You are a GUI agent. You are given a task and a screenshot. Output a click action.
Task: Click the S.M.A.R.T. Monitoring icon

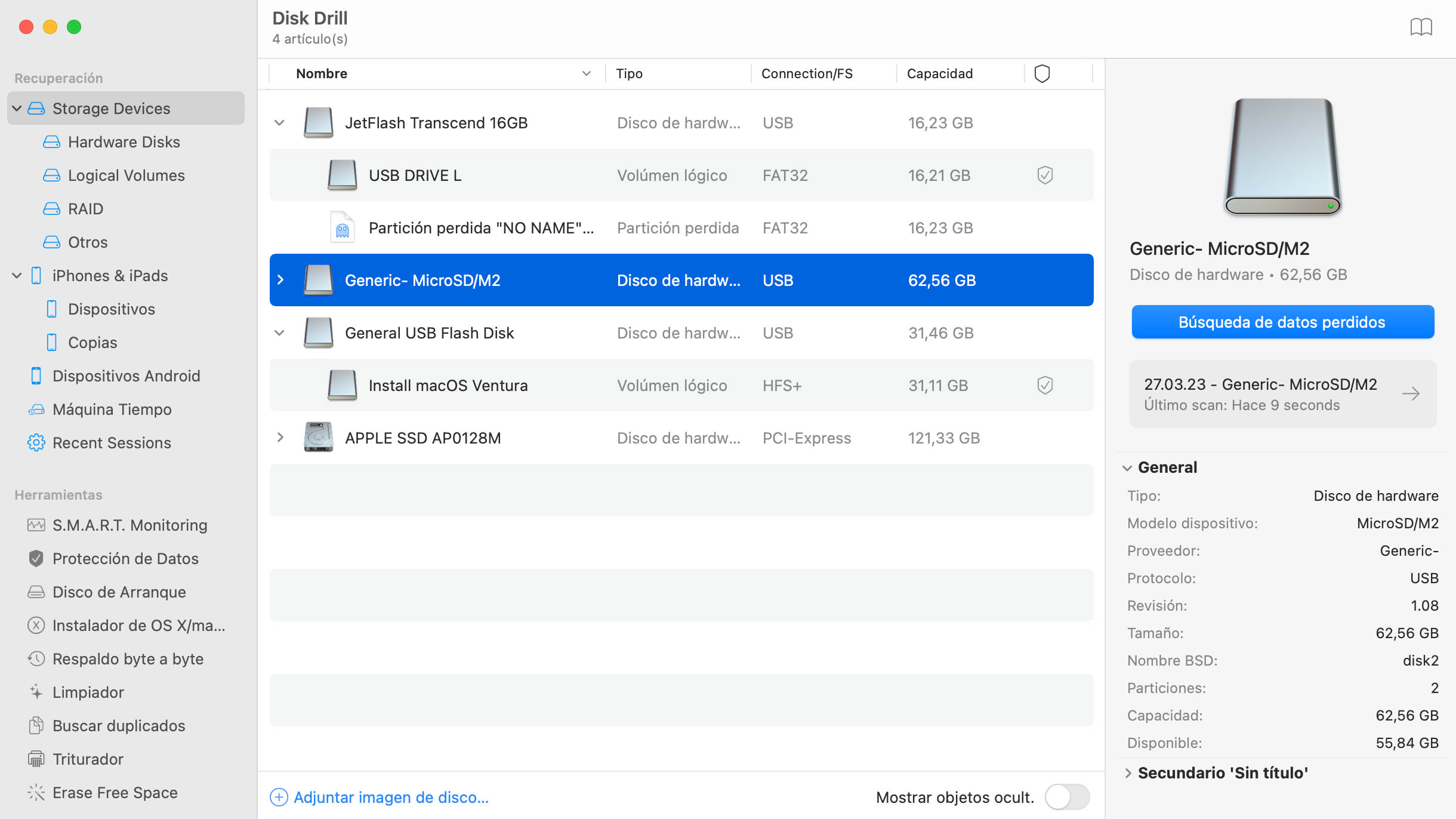[37, 524]
